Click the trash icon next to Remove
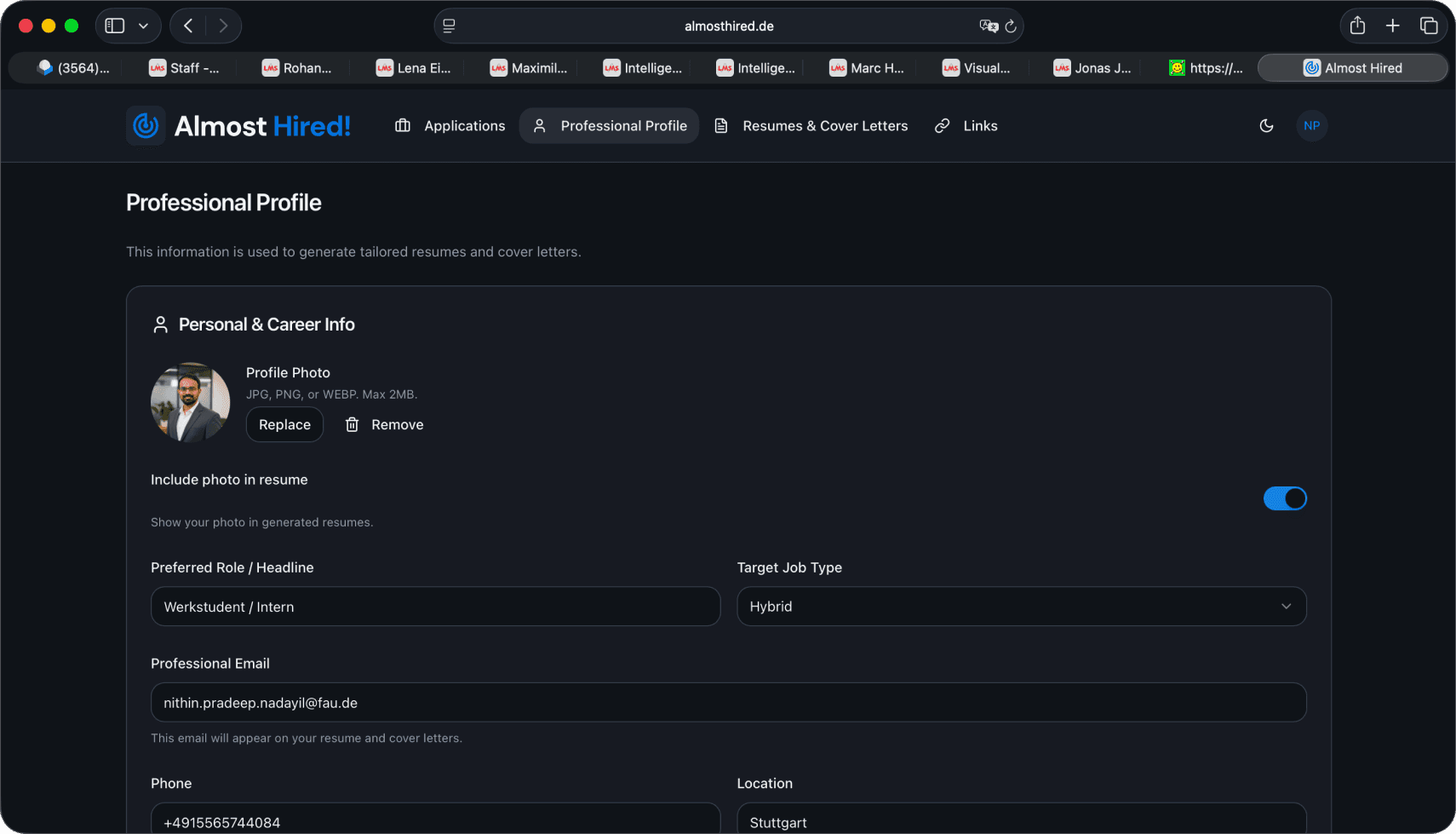The height and width of the screenshot is (834, 1456). (x=352, y=424)
